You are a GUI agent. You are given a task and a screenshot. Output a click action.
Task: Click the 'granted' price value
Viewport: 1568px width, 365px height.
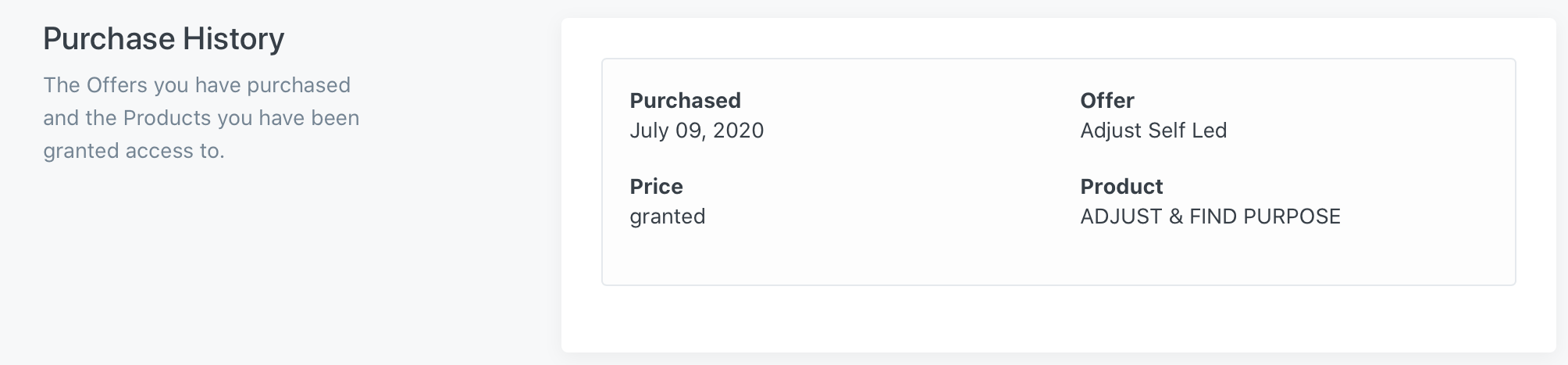click(667, 216)
